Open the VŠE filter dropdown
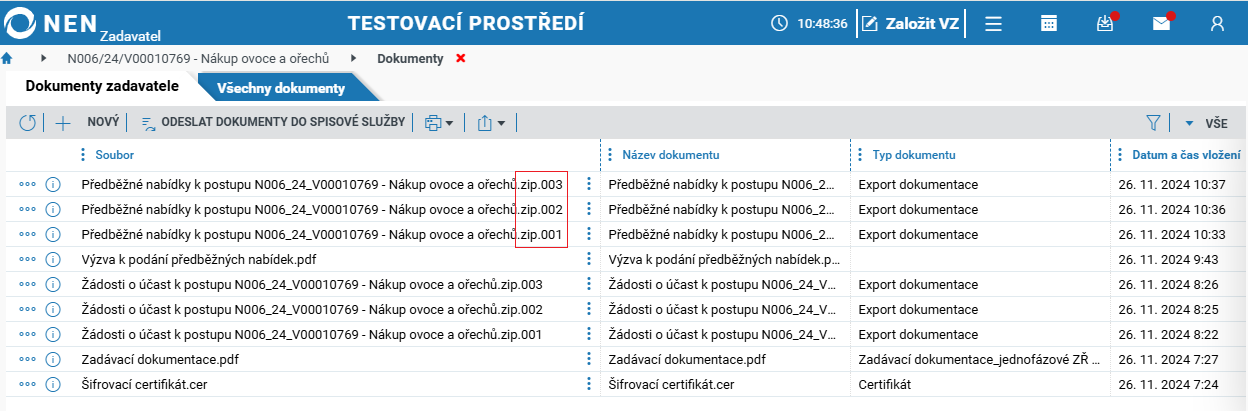This screenshot has height=411, width=1248. [1206, 123]
